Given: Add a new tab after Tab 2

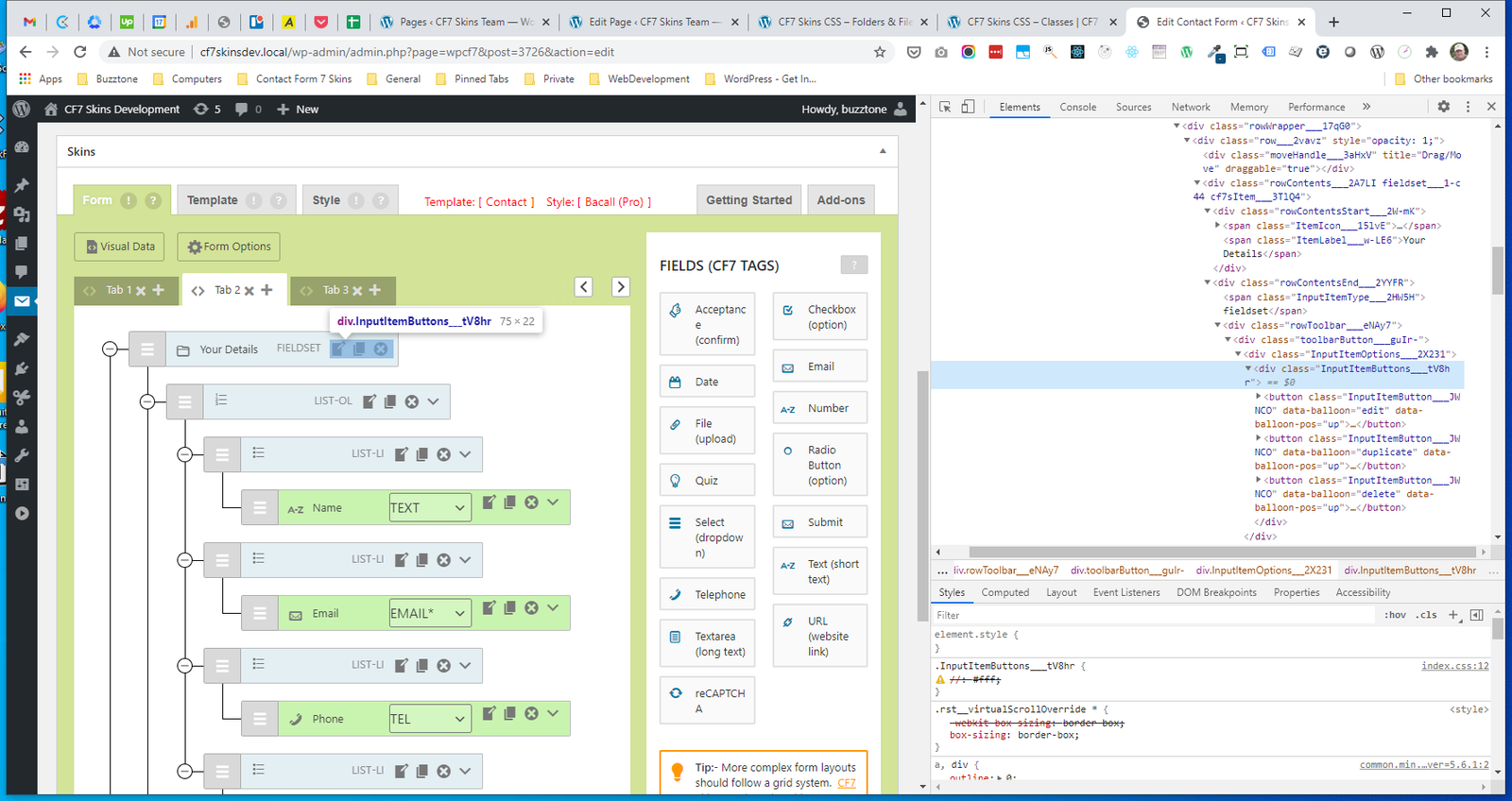Looking at the screenshot, I should pos(267,290).
